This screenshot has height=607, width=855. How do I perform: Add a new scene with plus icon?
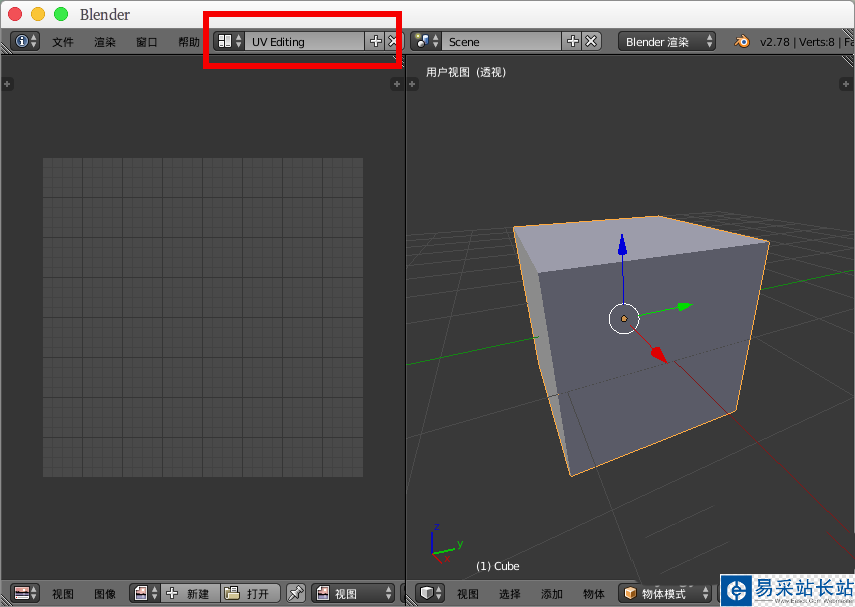(572, 41)
